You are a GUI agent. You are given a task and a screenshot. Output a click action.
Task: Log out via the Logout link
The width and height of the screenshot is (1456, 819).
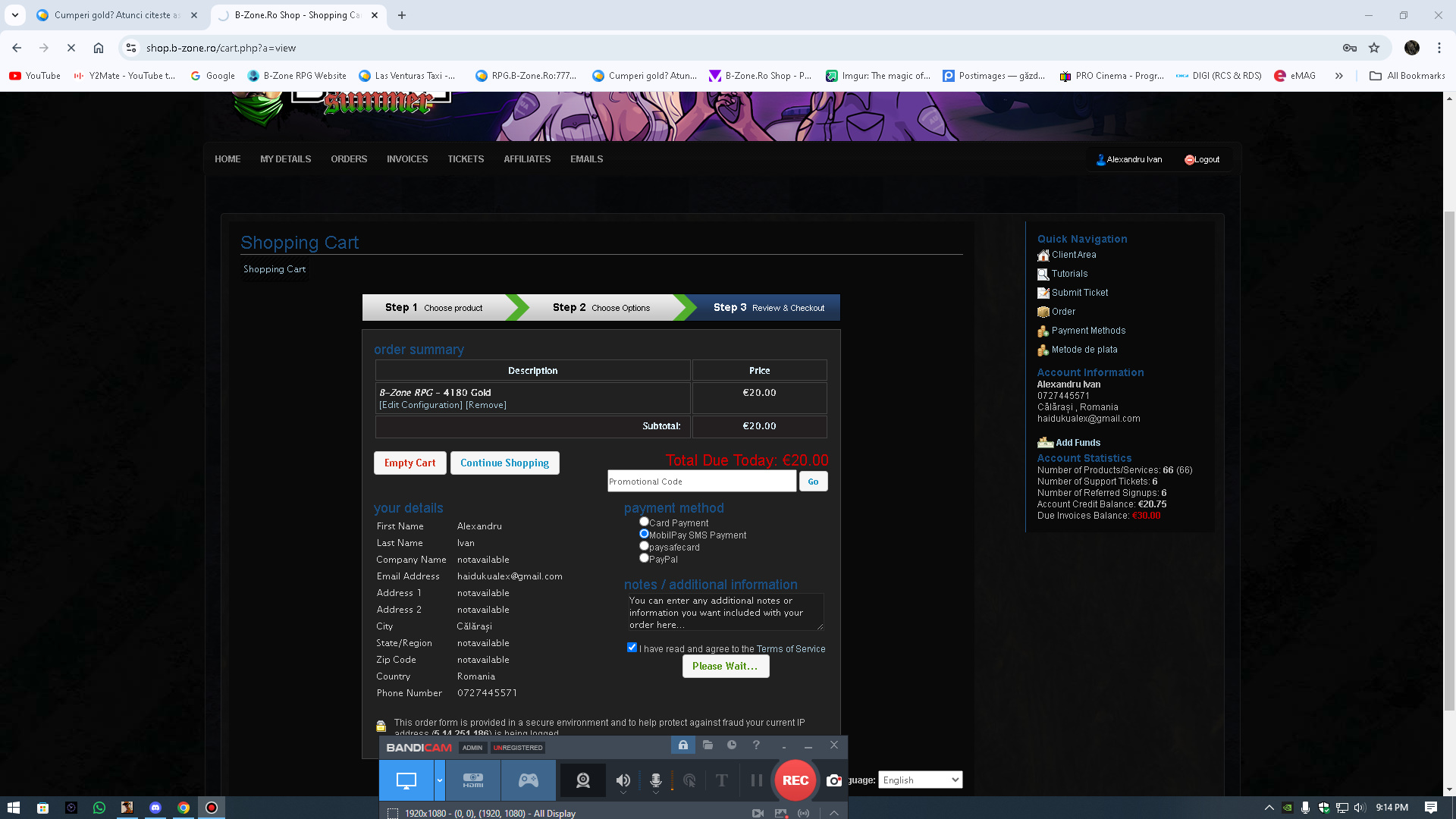tap(1203, 160)
